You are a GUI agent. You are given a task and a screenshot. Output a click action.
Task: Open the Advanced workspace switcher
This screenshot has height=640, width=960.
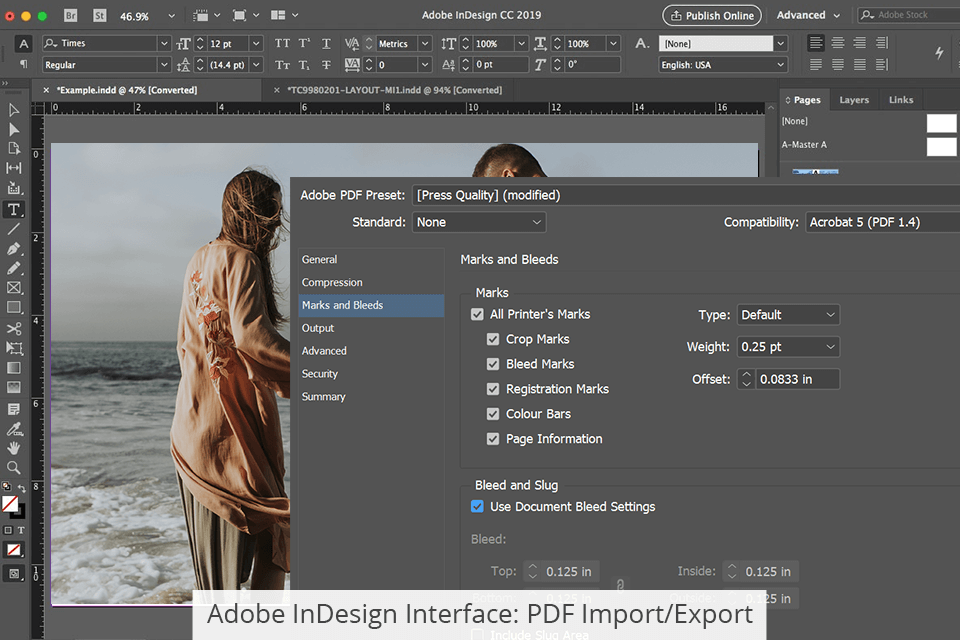click(808, 15)
